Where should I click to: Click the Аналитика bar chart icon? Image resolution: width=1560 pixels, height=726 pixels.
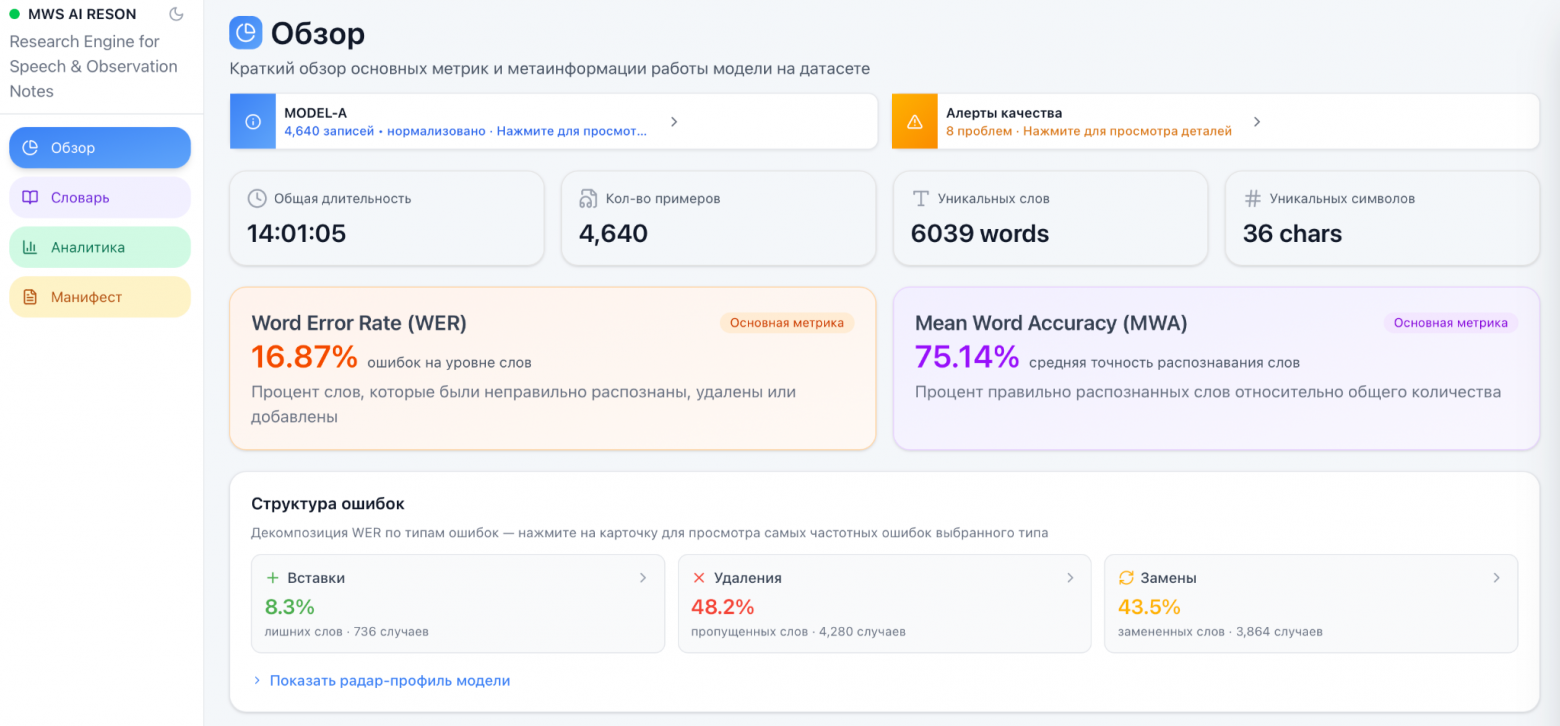coord(31,247)
